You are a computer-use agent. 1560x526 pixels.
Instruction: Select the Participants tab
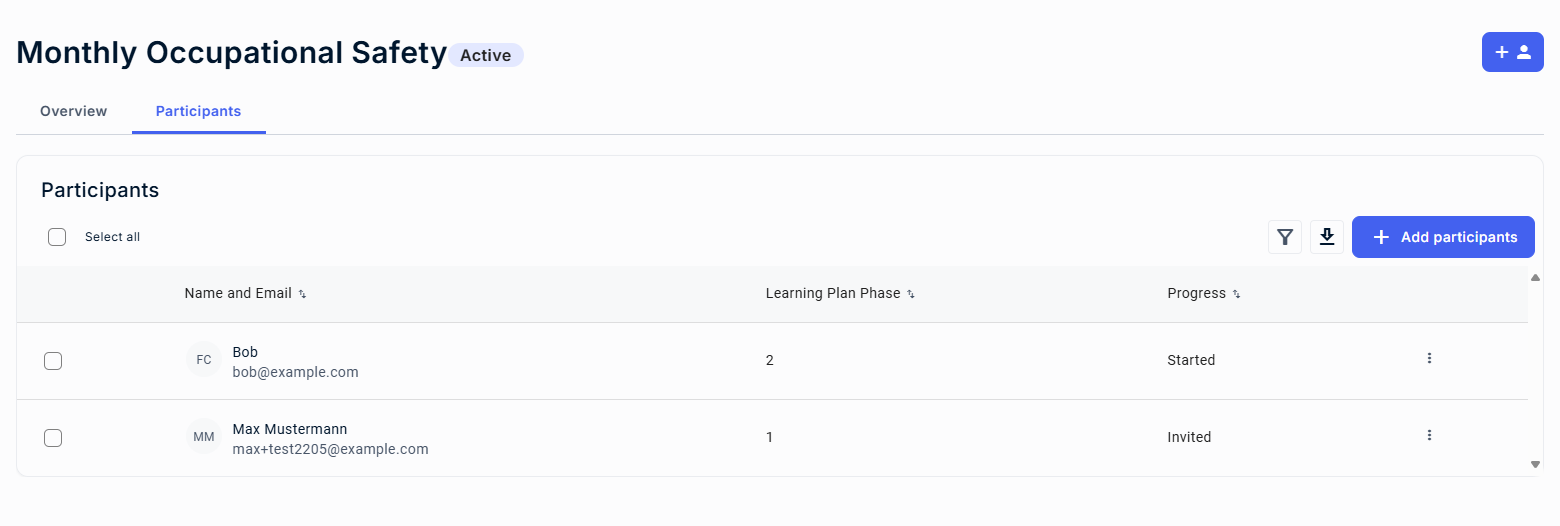(198, 111)
